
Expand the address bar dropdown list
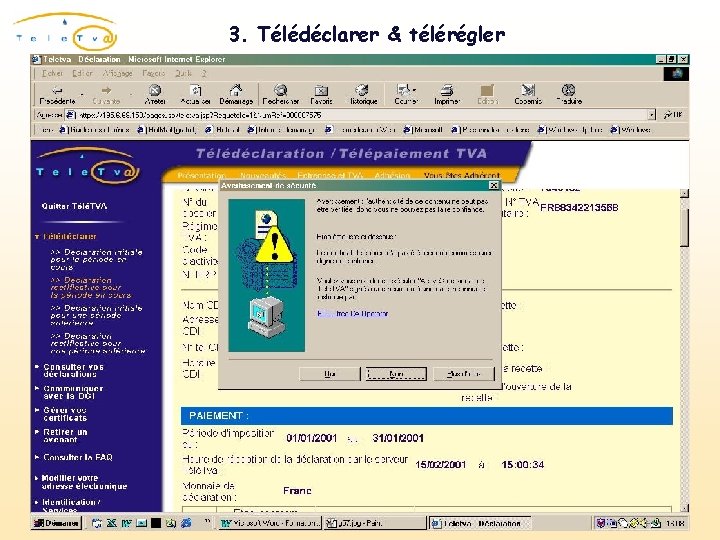[x=652, y=115]
